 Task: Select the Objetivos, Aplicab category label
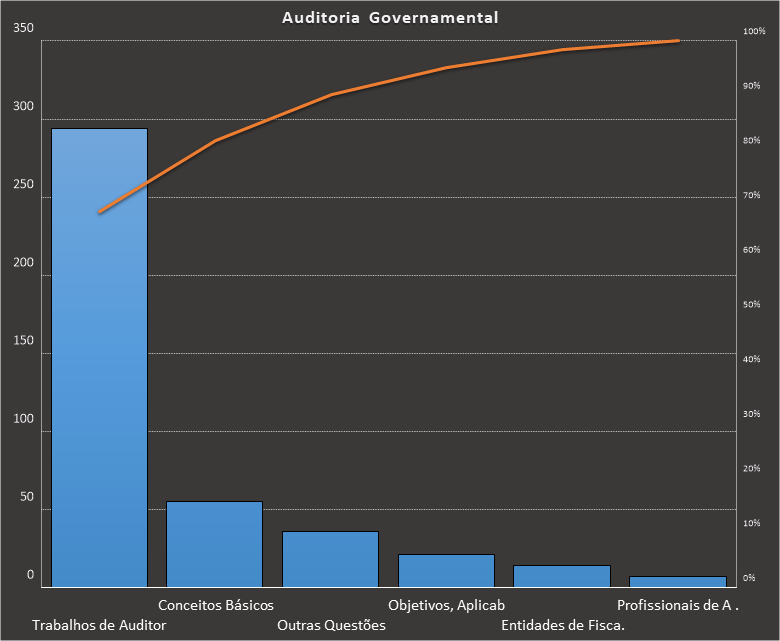tap(446, 605)
